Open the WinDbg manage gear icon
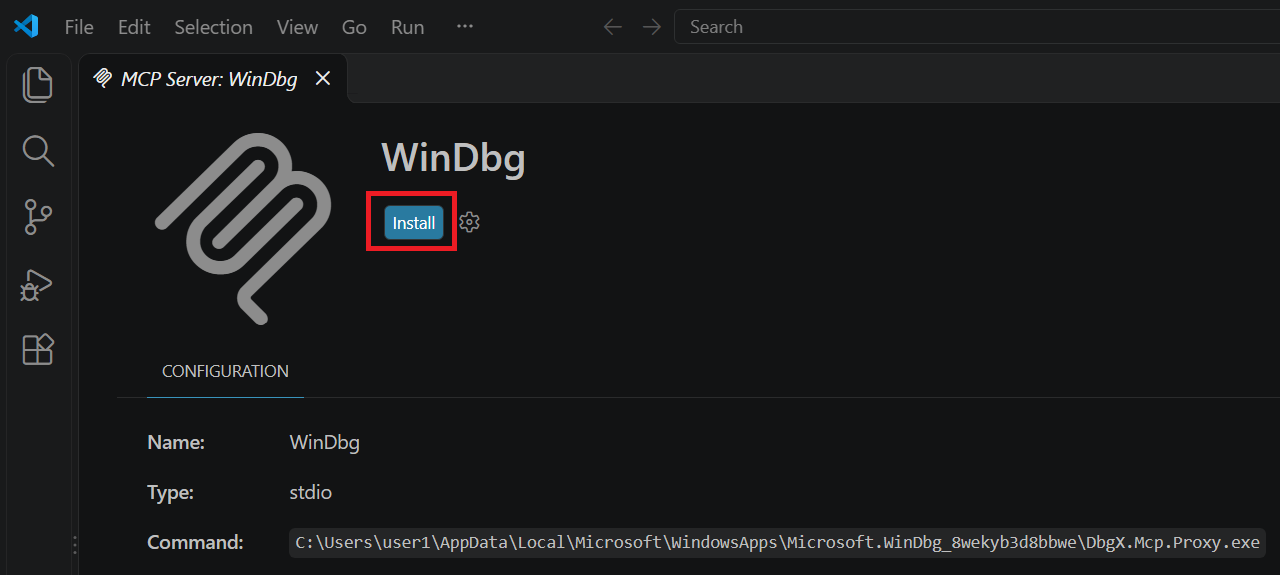1280x575 pixels. (x=469, y=223)
